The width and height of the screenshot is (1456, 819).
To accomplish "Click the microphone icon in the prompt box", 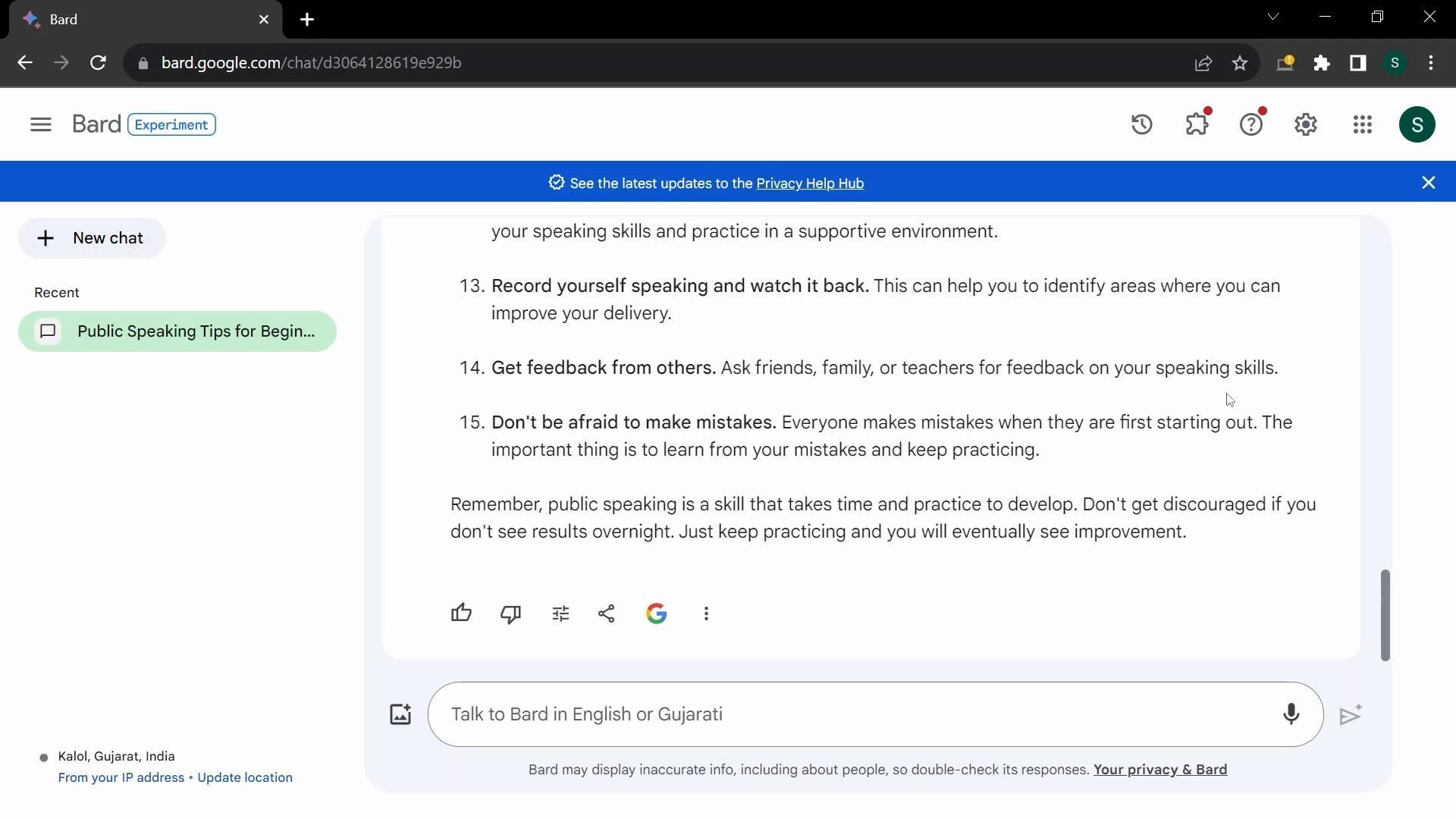I will [1291, 714].
